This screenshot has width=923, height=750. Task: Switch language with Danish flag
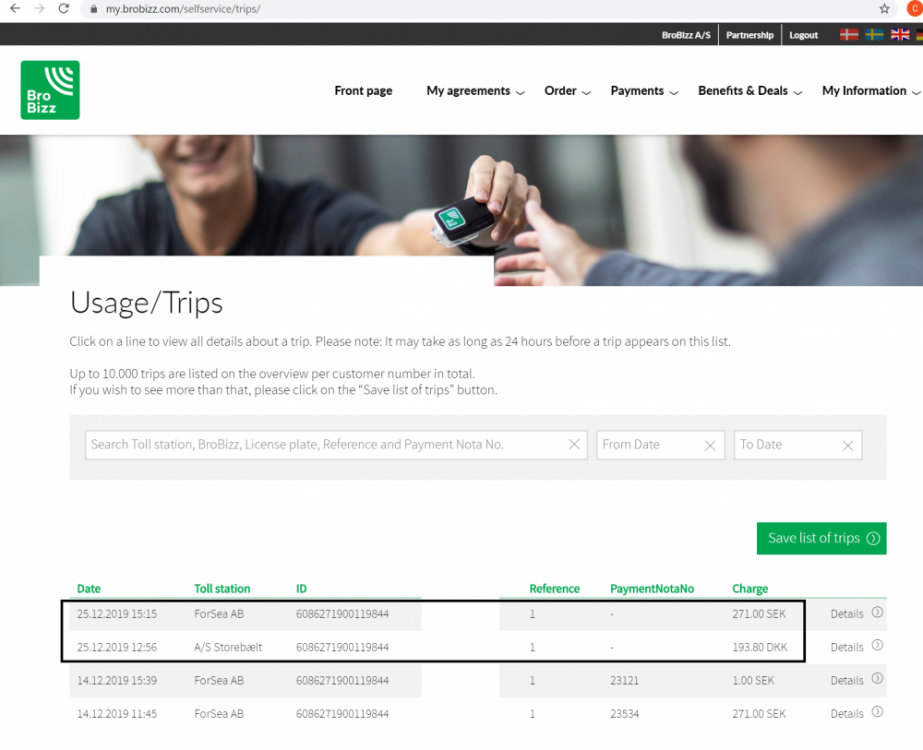(848, 35)
